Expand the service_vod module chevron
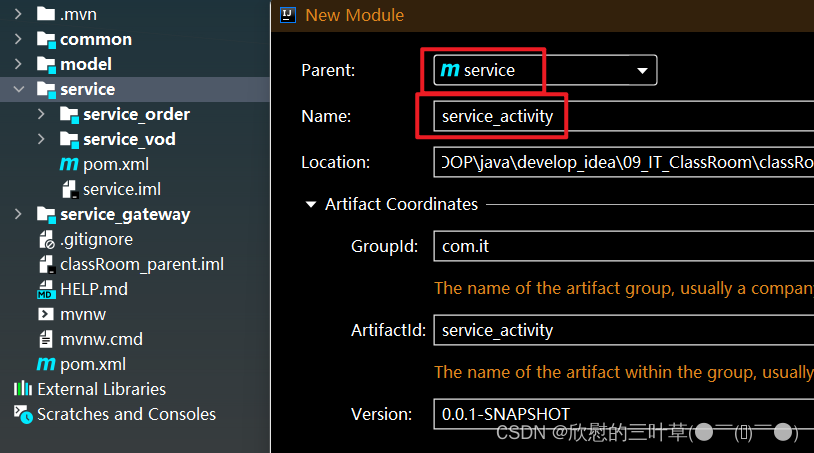814x453 pixels. (42, 139)
